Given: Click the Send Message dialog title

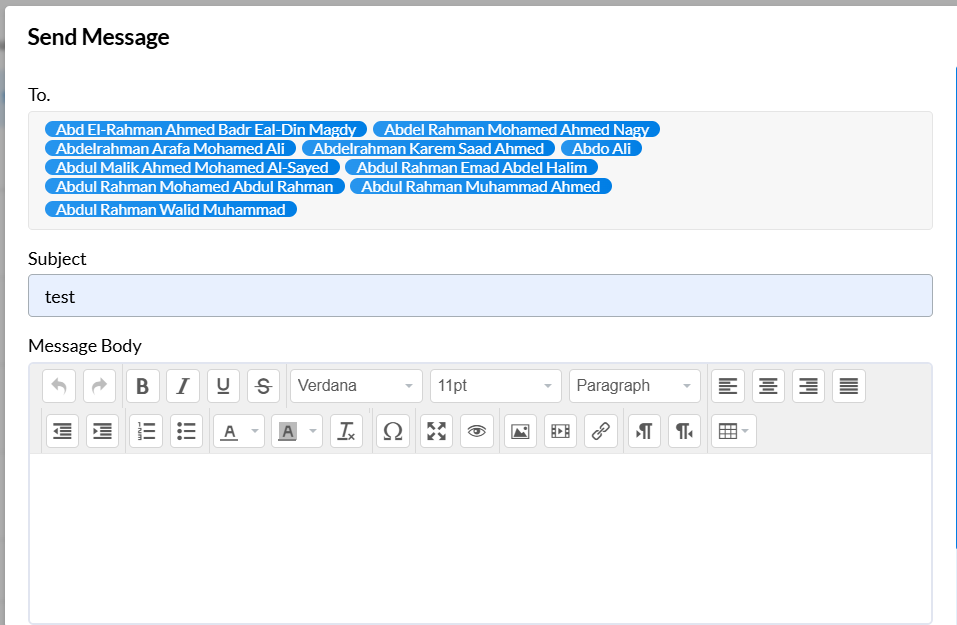Looking at the screenshot, I should click(98, 37).
